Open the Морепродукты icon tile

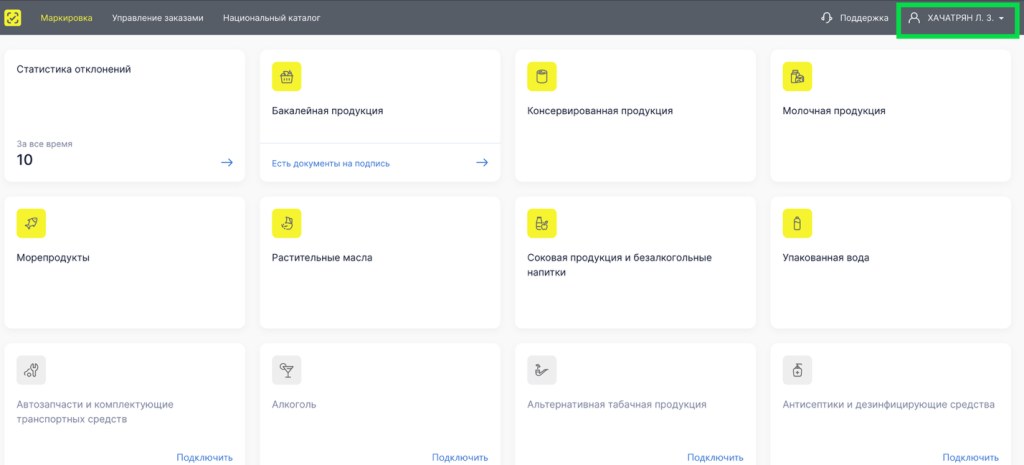point(31,224)
